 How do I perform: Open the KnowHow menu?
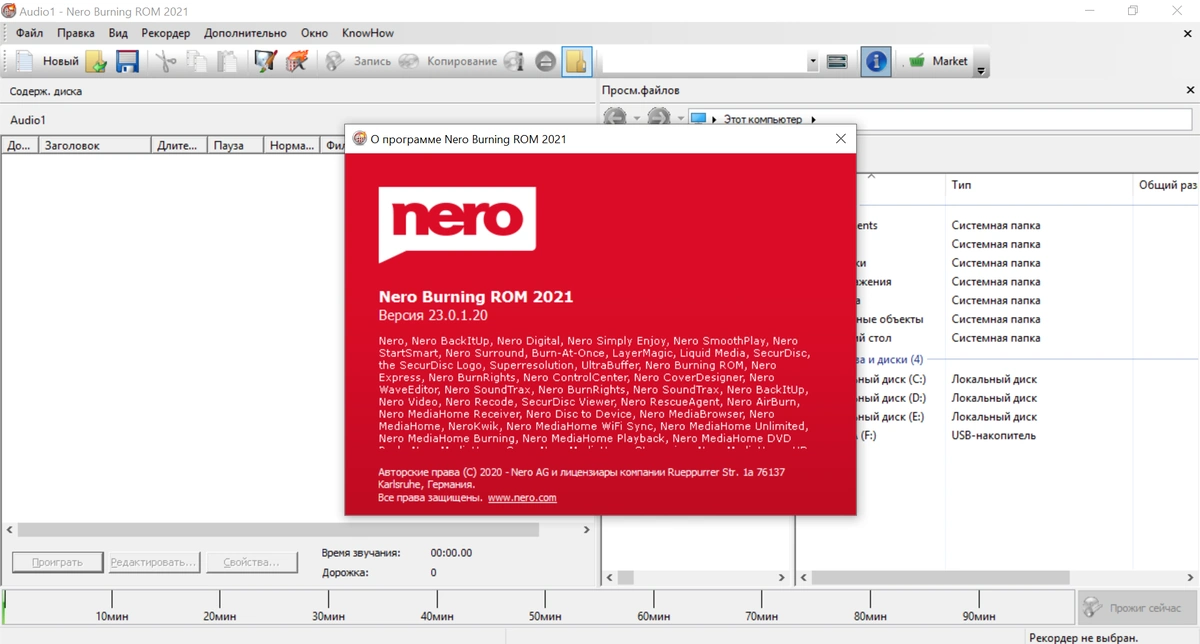click(368, 33)
